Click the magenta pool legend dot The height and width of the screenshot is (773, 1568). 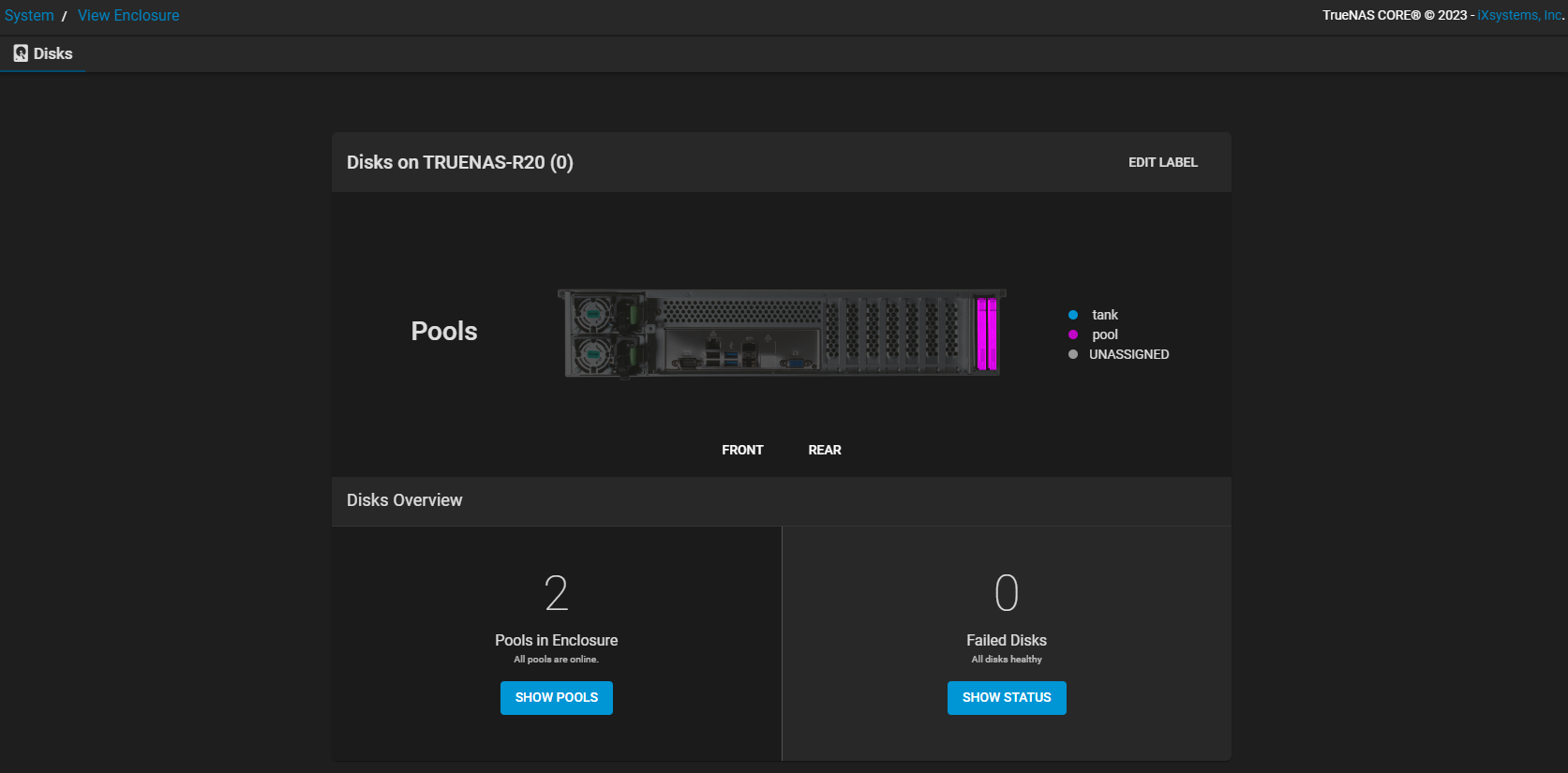pos(1073,334)
